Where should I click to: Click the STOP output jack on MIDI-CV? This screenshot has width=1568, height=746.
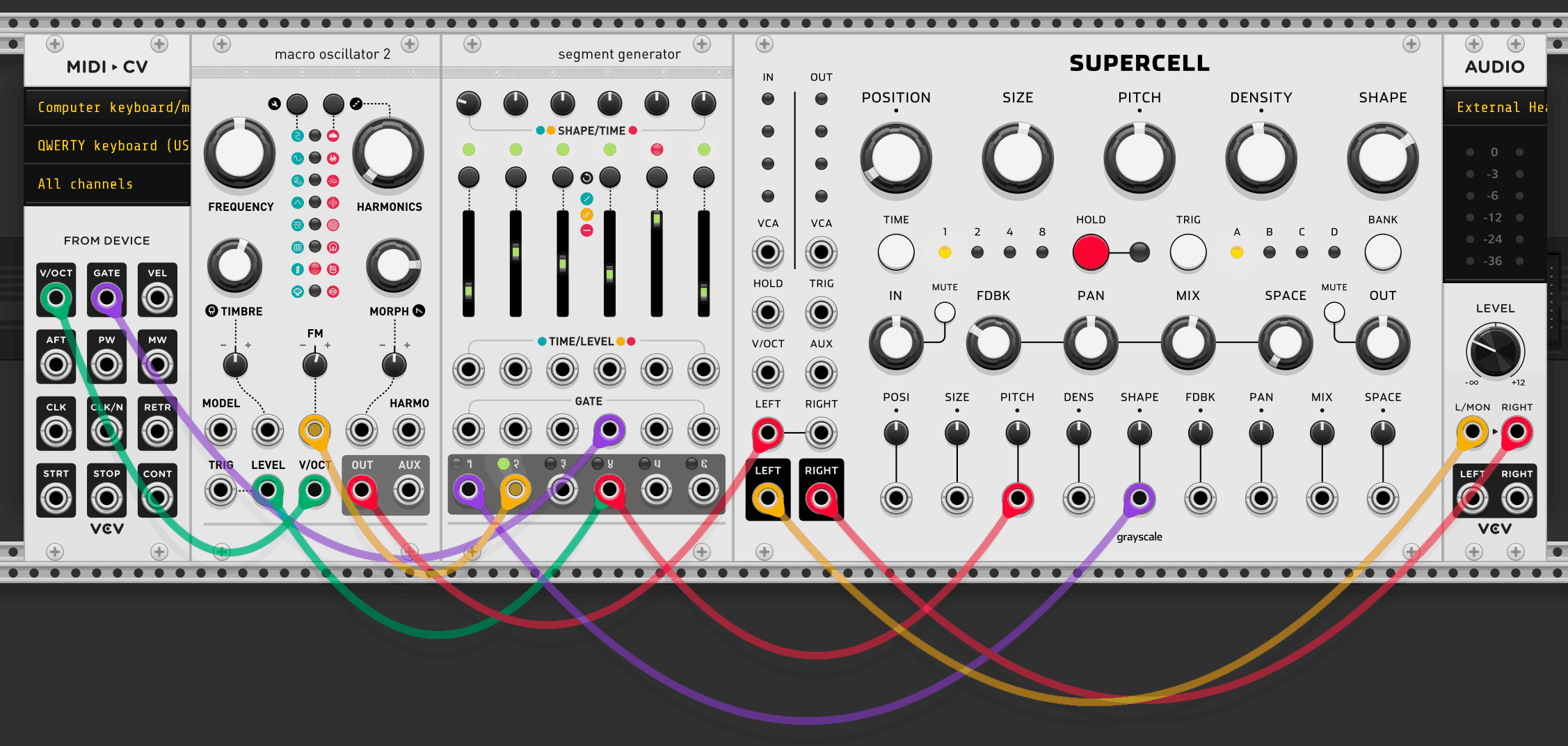pos(106,498)
